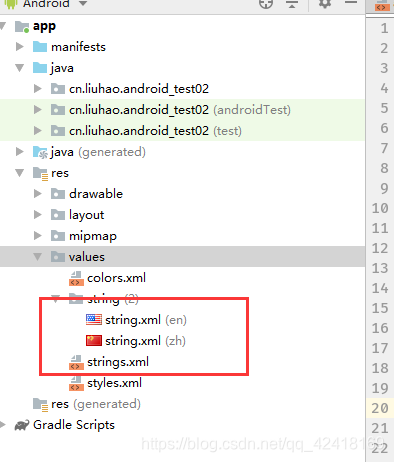Click the mipmap folder icon

click(x=58, y=236)
